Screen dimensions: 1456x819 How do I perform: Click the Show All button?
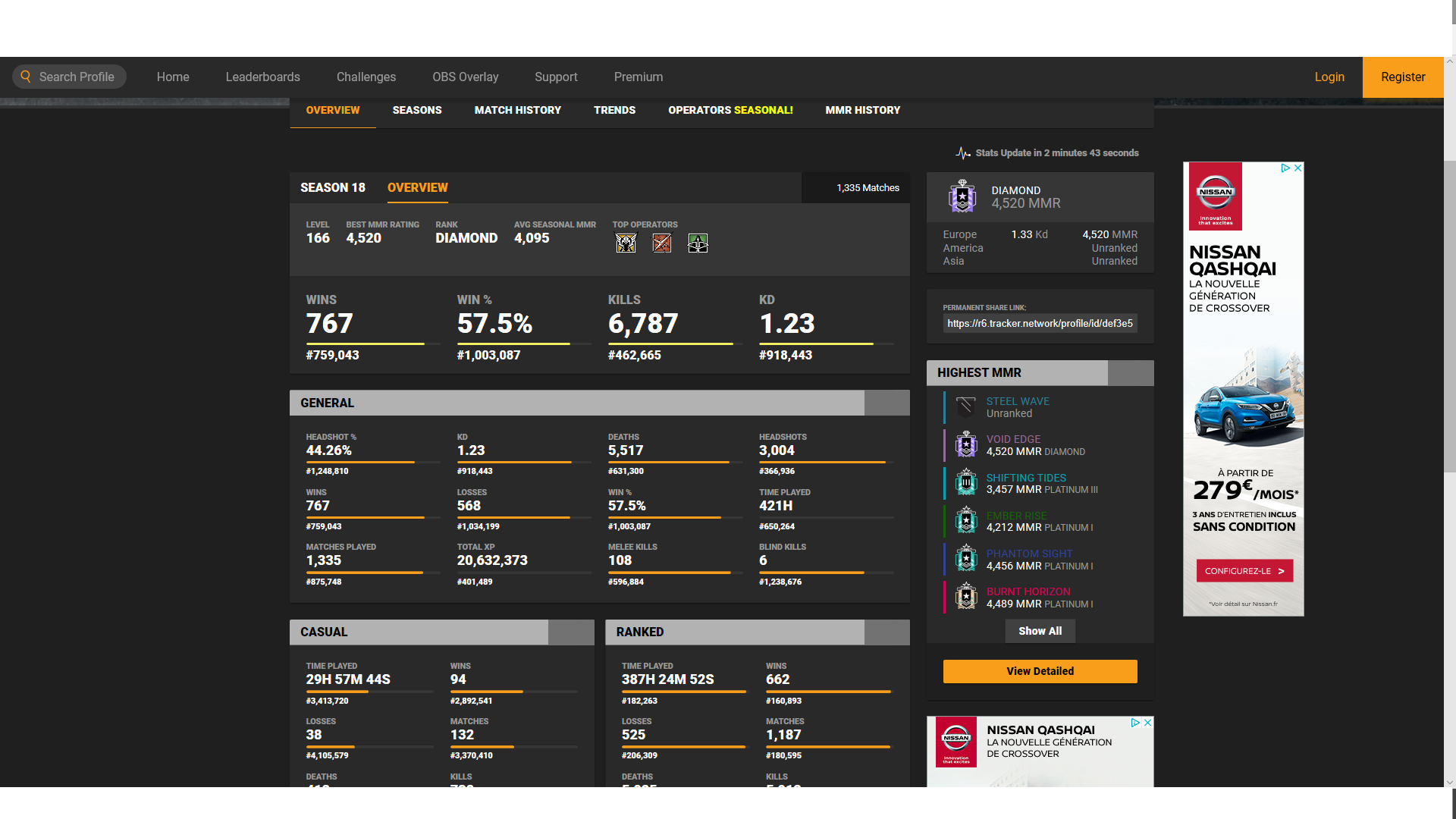tap(1040, 631)
